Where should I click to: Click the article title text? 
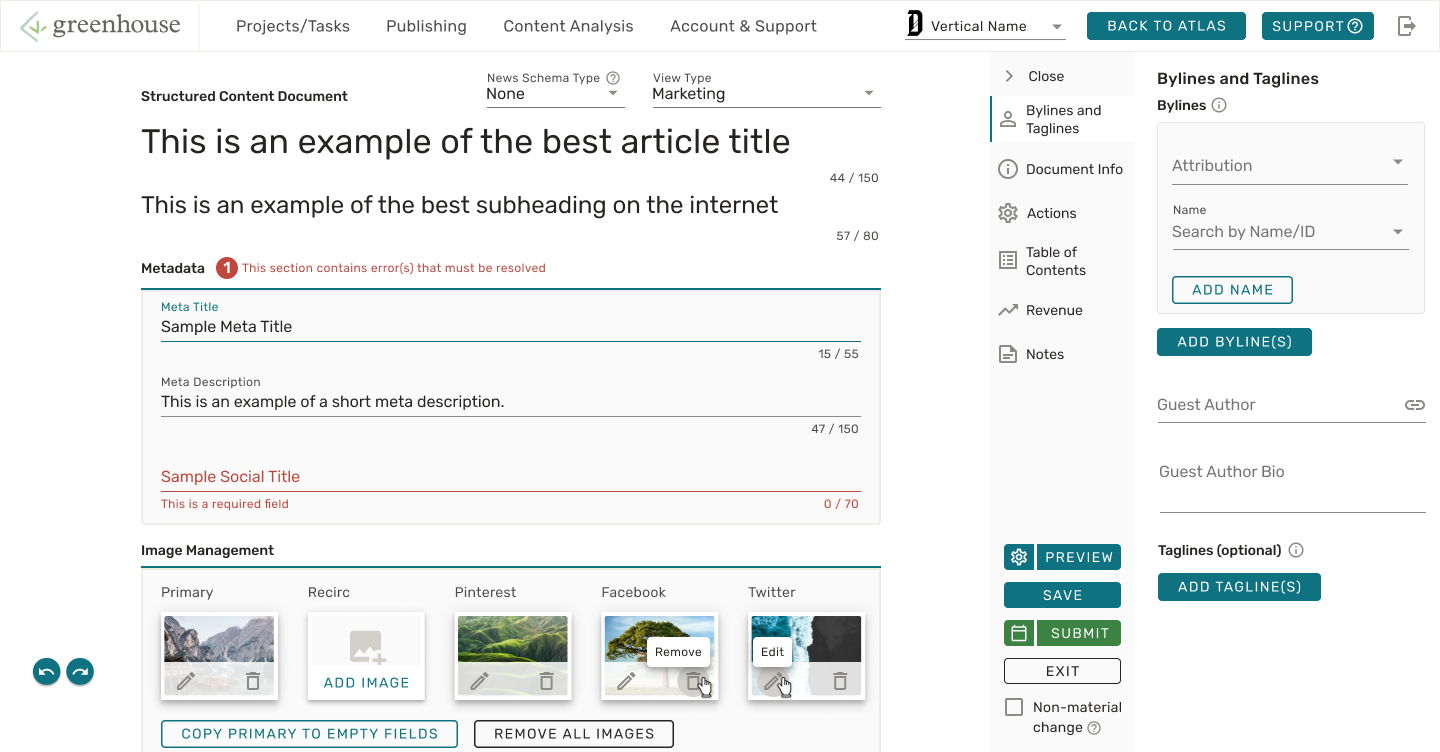466,141
